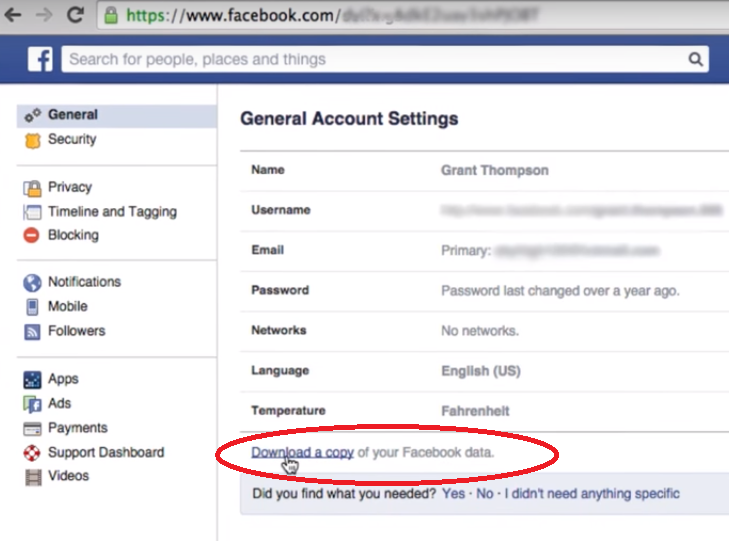Go to Timeline and Tagging settings

(x=113, y=211)
